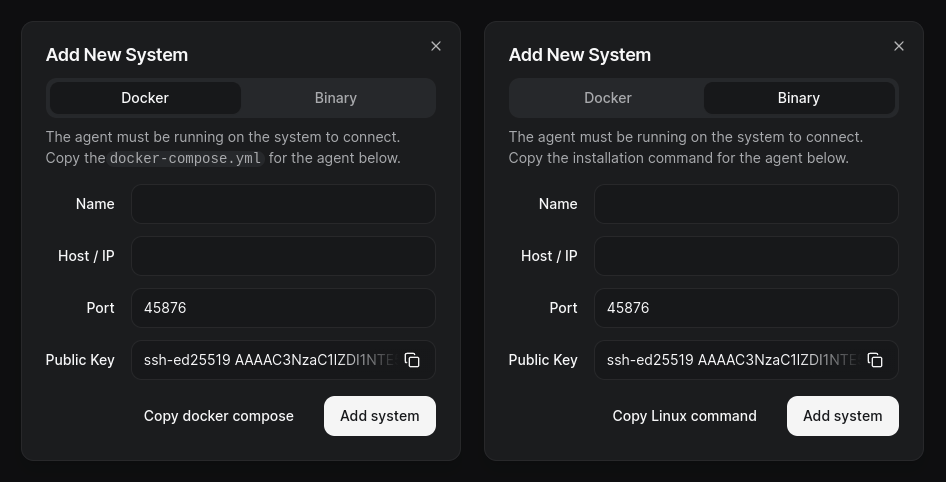The image size is (946, 482).
Task: Click Host / IP field in Docker-selected dialog
Action: [x=283, y=256]
